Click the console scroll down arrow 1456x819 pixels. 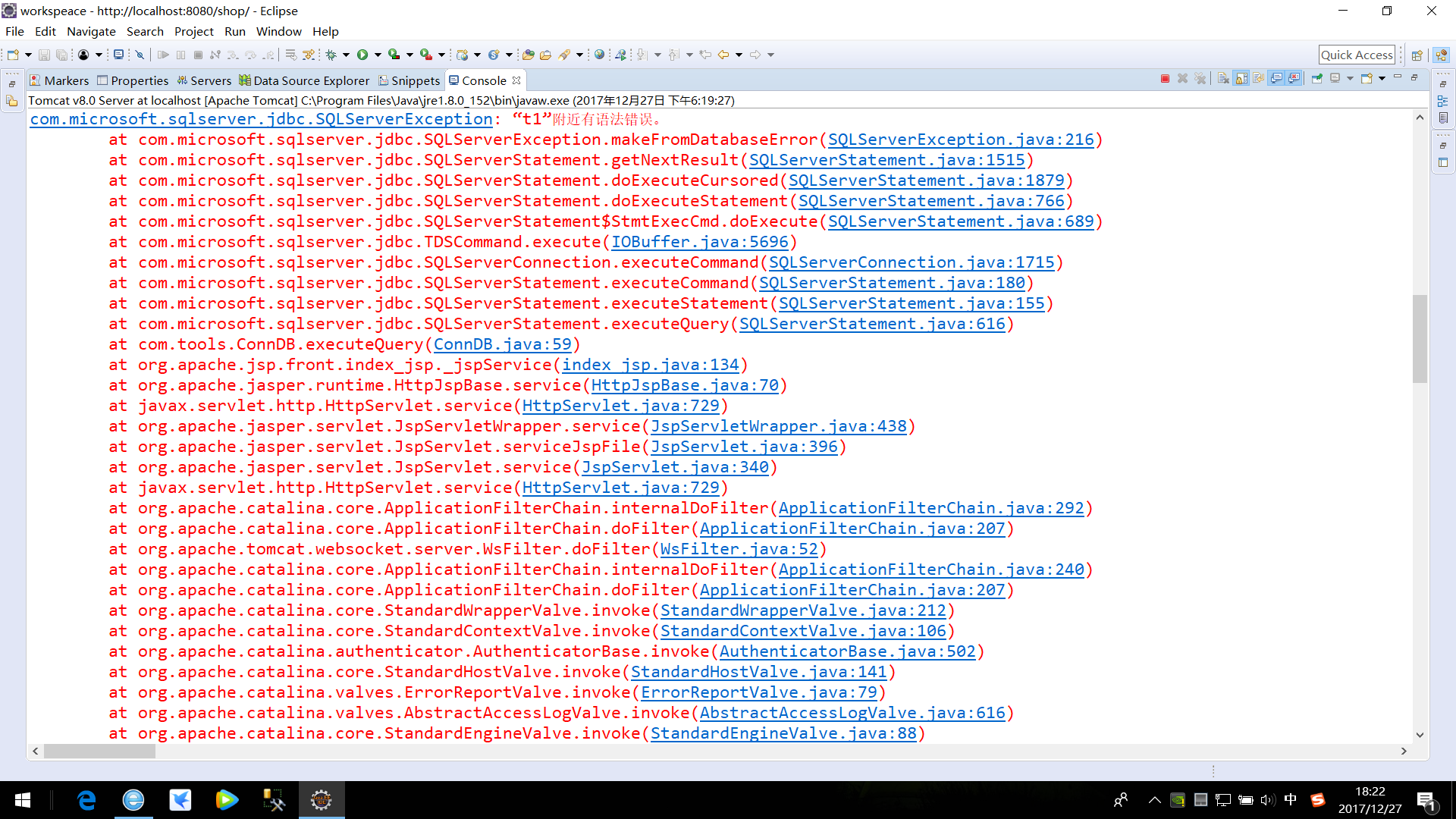point(1420,735)
